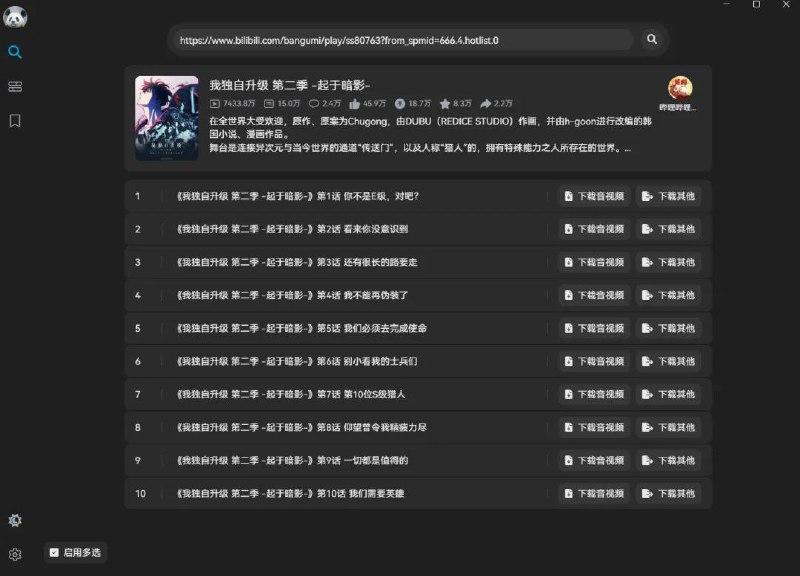The image size is (800, 576).
Task: Open the search page in sidebar
Action: (x=15, y=52)
